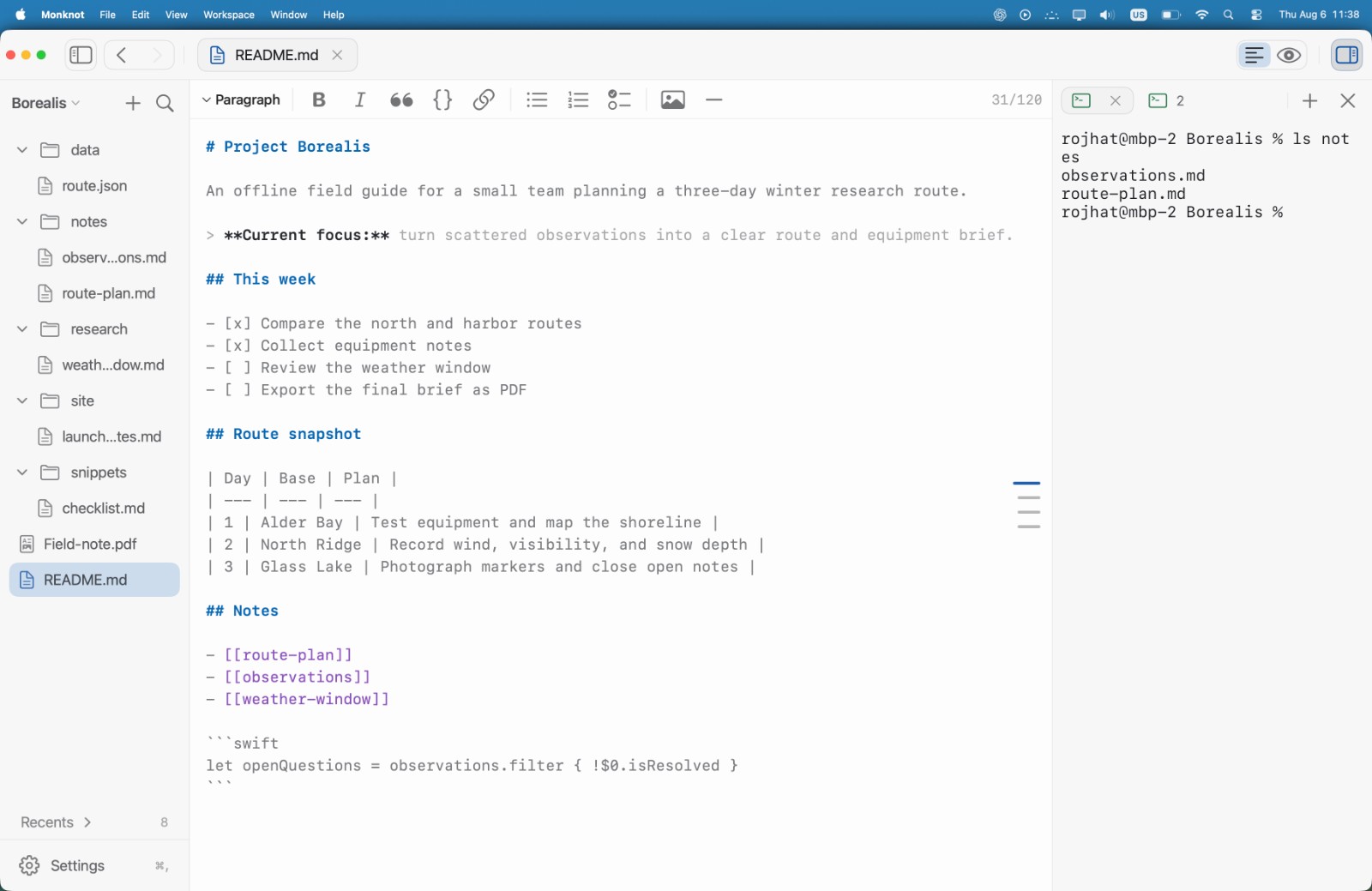Screen dimensions: 1372x891
Task: Collapse the data folder
Action: click(22, 150)
